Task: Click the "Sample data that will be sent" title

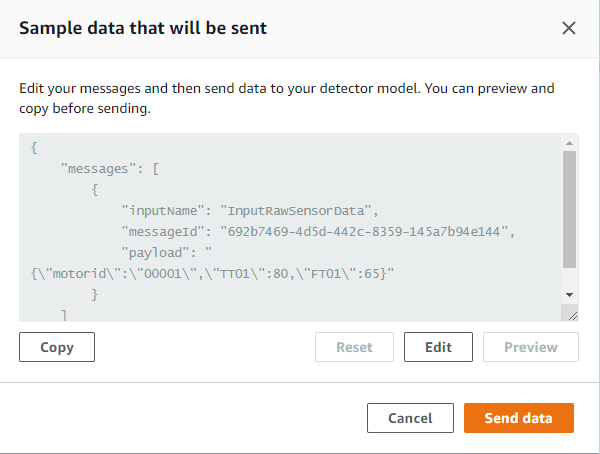Action: coord(143,28)
